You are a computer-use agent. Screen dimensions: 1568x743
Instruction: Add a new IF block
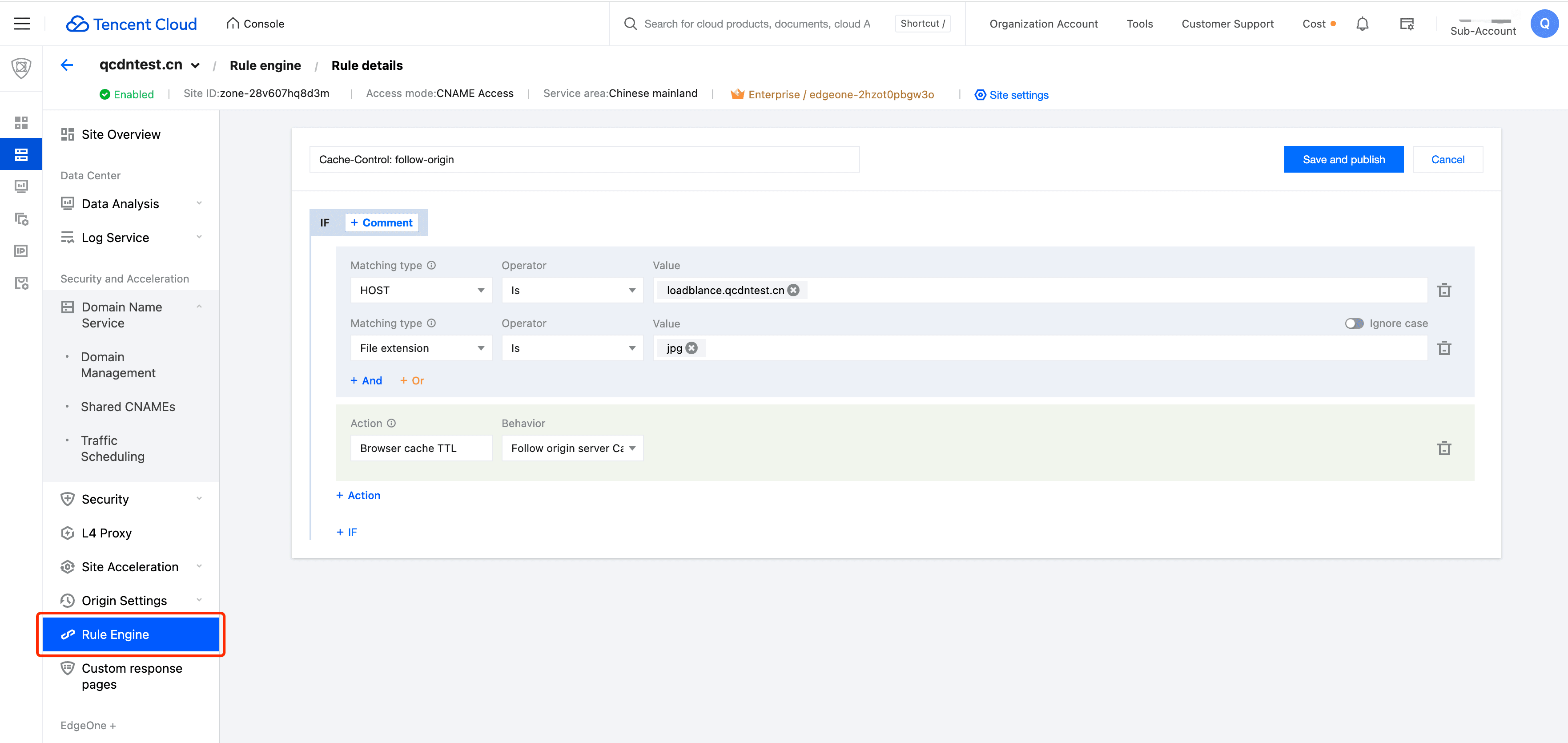pos(346,532)
